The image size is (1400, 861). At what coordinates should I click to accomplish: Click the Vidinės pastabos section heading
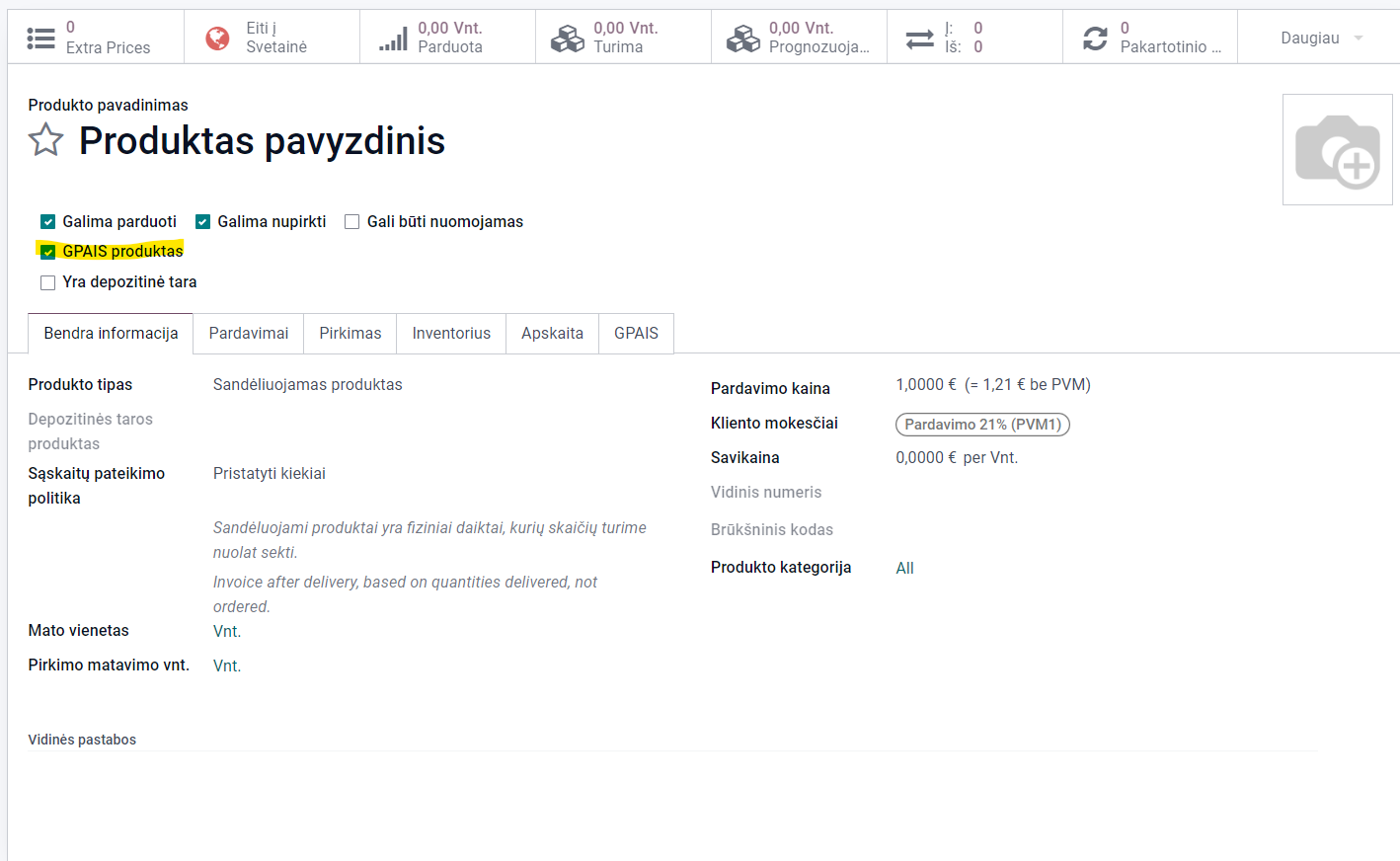tap(82, 740)
